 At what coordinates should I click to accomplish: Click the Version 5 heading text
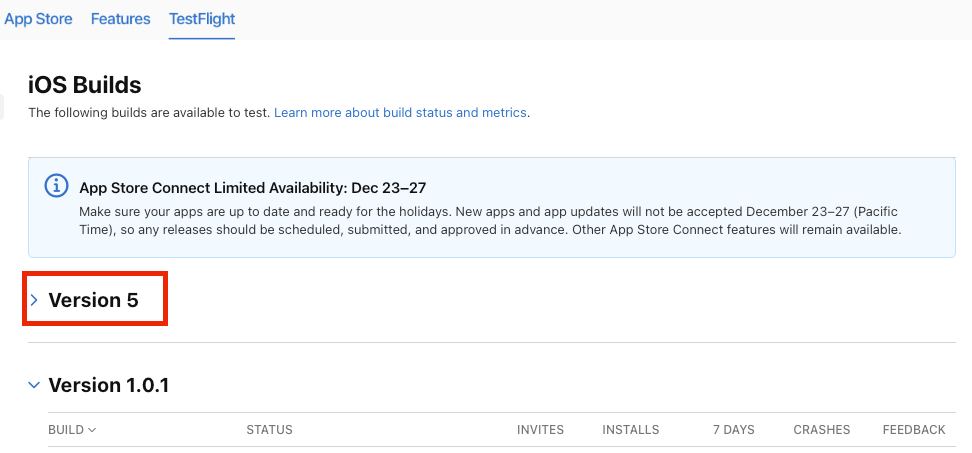coord(94,301)
